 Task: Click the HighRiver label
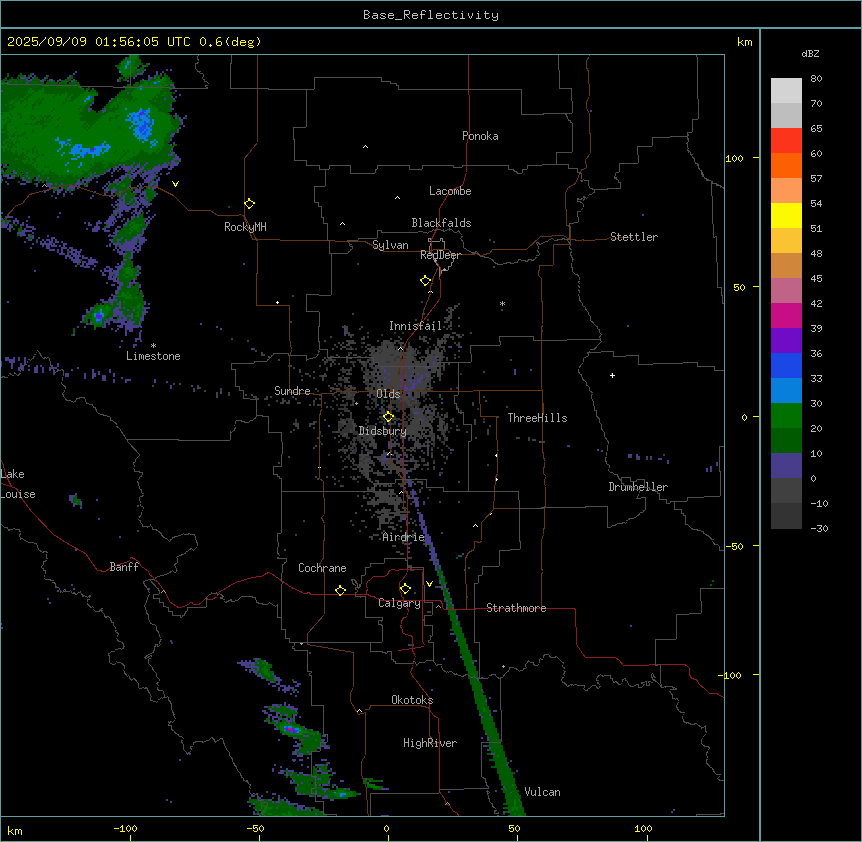[x=430, y=743]
